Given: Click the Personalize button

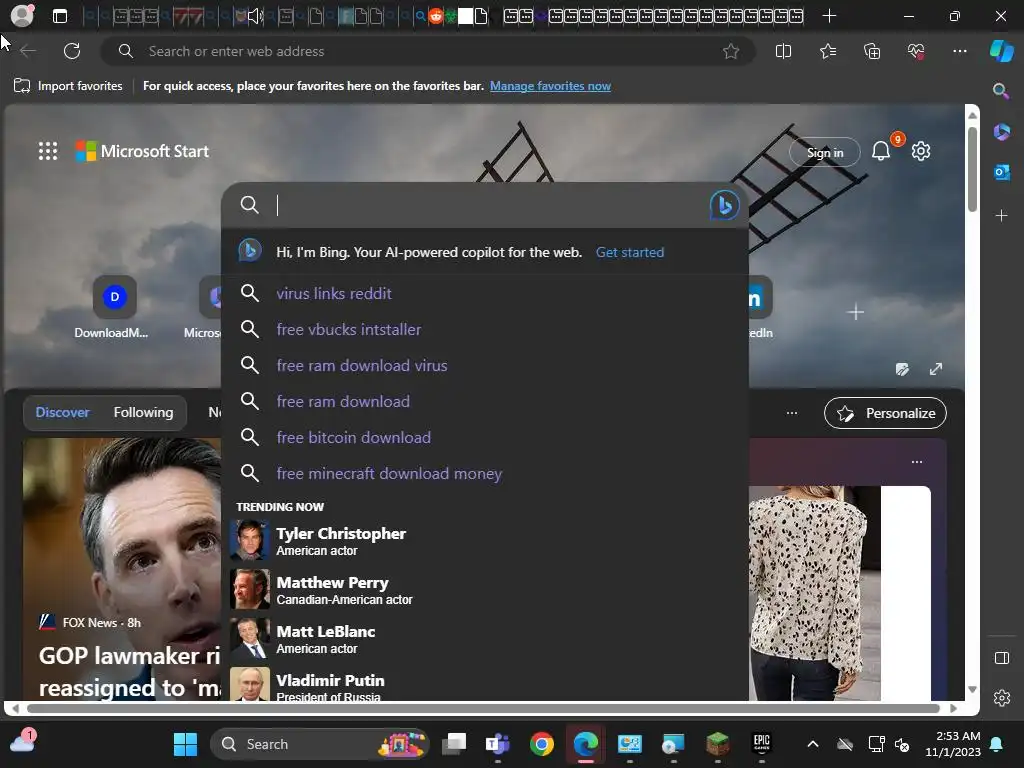Looking at the screenshot, I should [885, 413].
